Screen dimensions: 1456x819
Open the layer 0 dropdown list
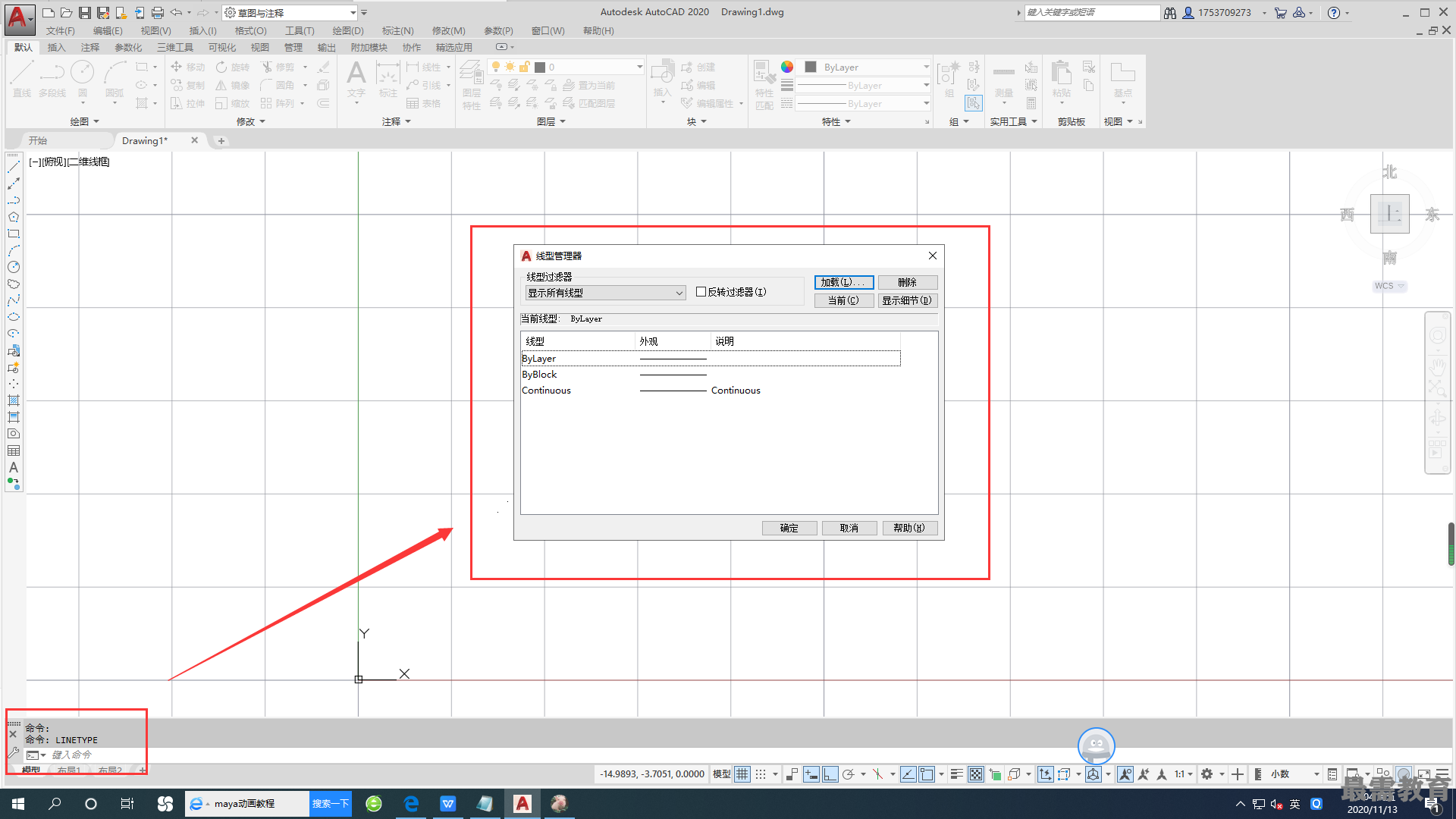point(639,67)
